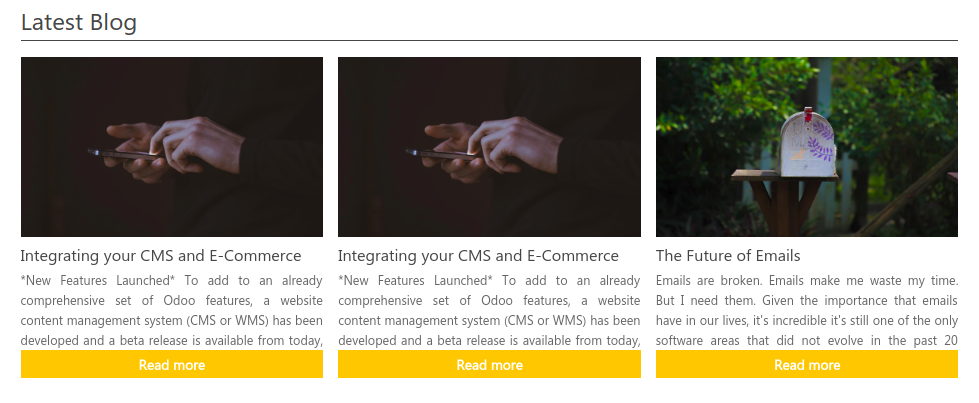Viewport: 979px width, 403px height.
Task: Open middle Integrating your CMS and E-Commerce title
Action: point(478,256)
